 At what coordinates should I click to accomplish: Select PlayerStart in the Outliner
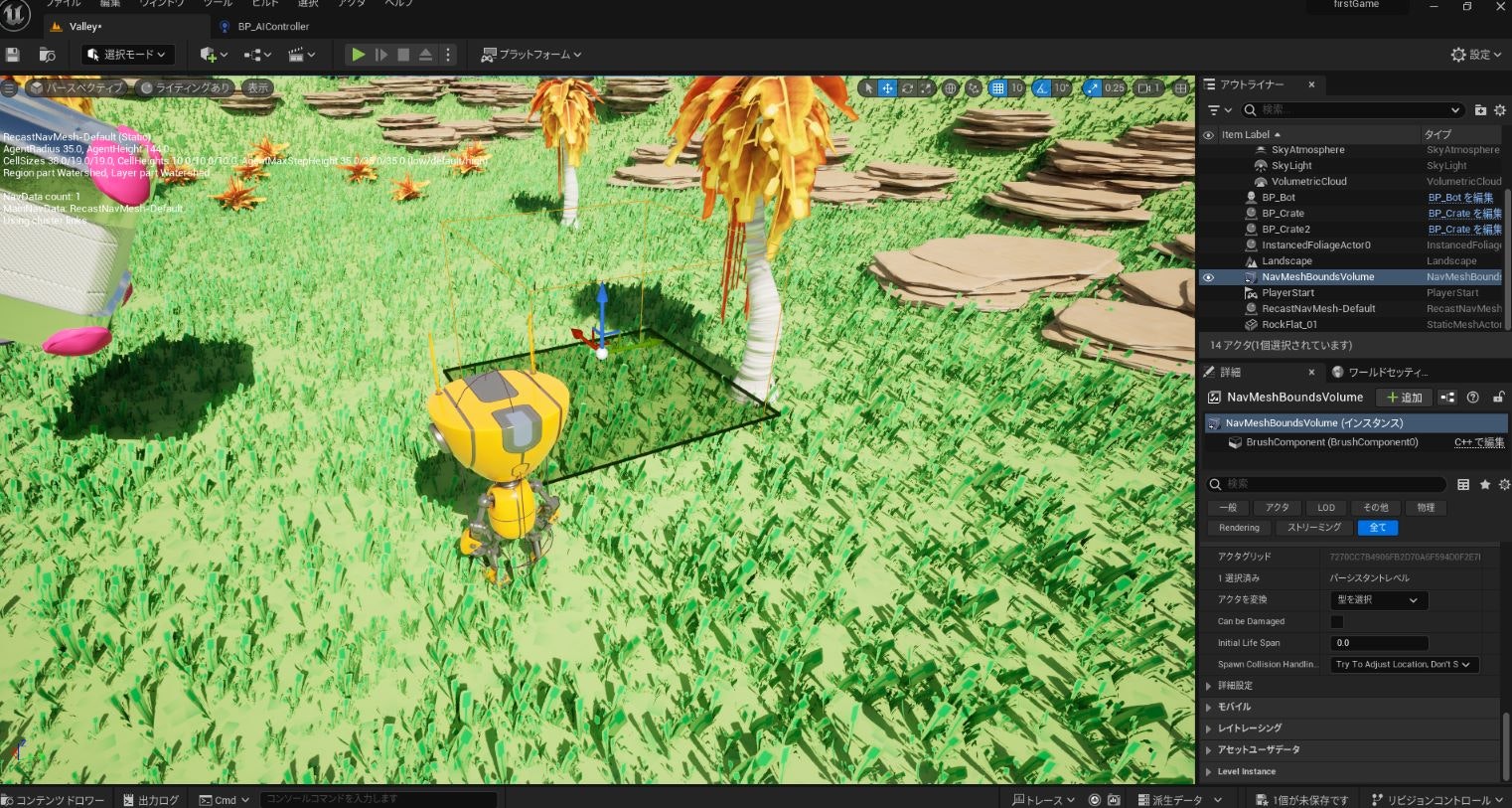(1287, 293)
